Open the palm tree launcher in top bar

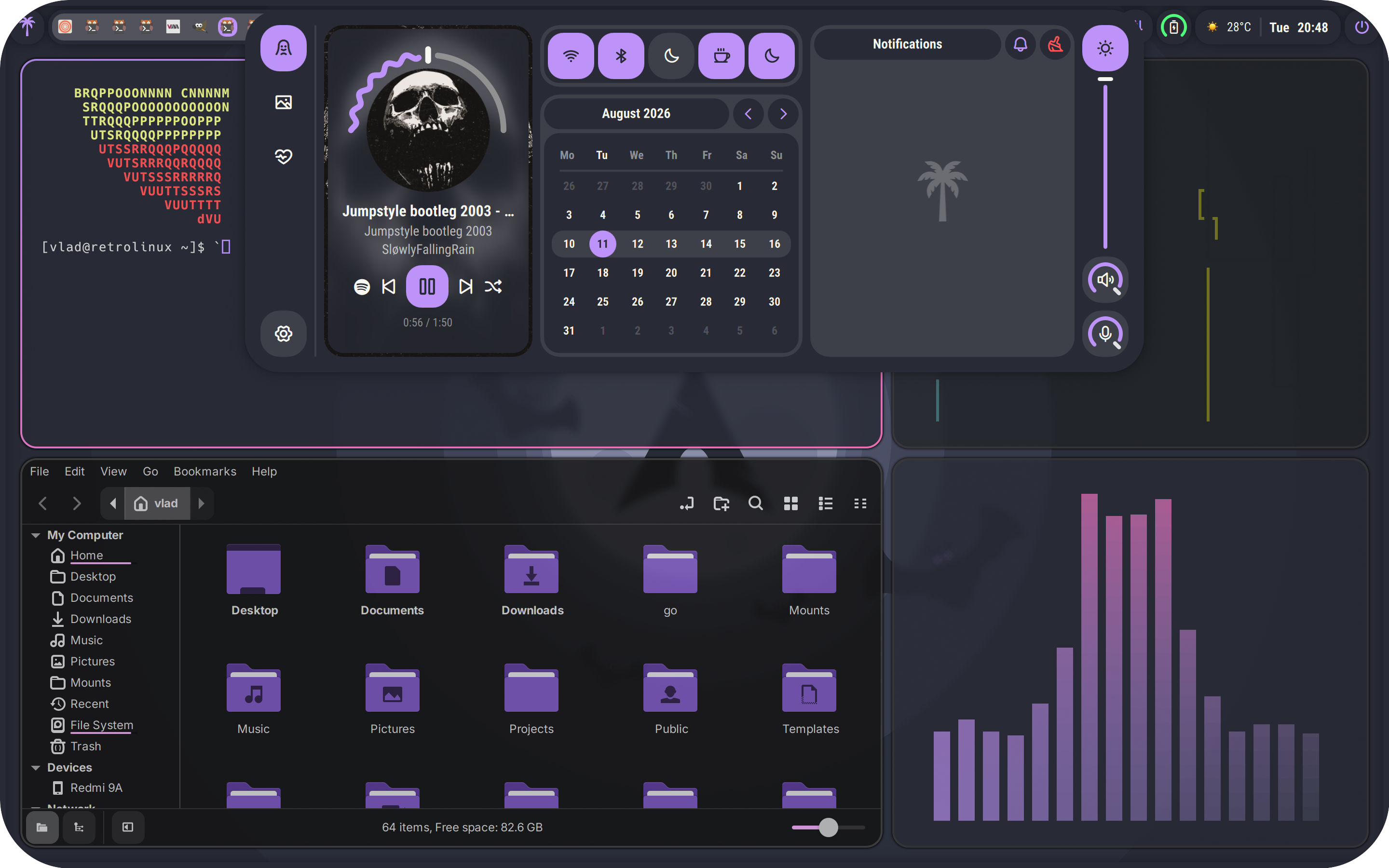(27, 27)
